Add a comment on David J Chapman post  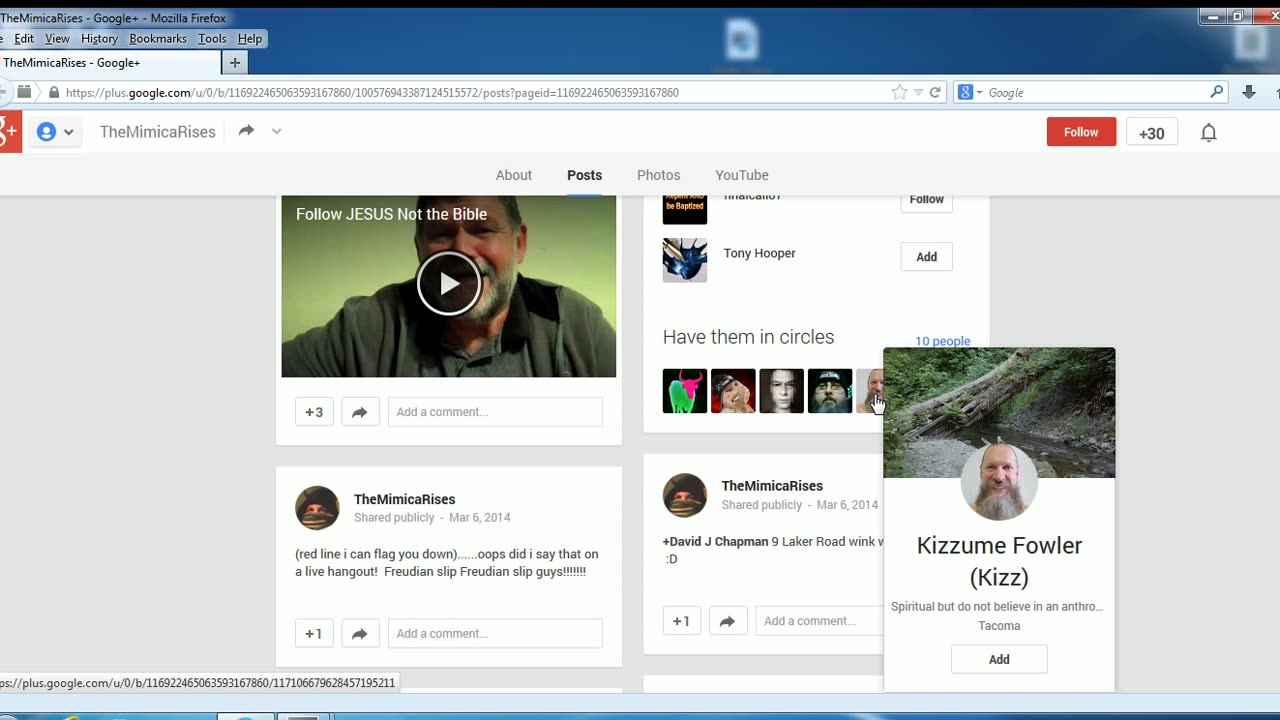click(x=819, y=621)
